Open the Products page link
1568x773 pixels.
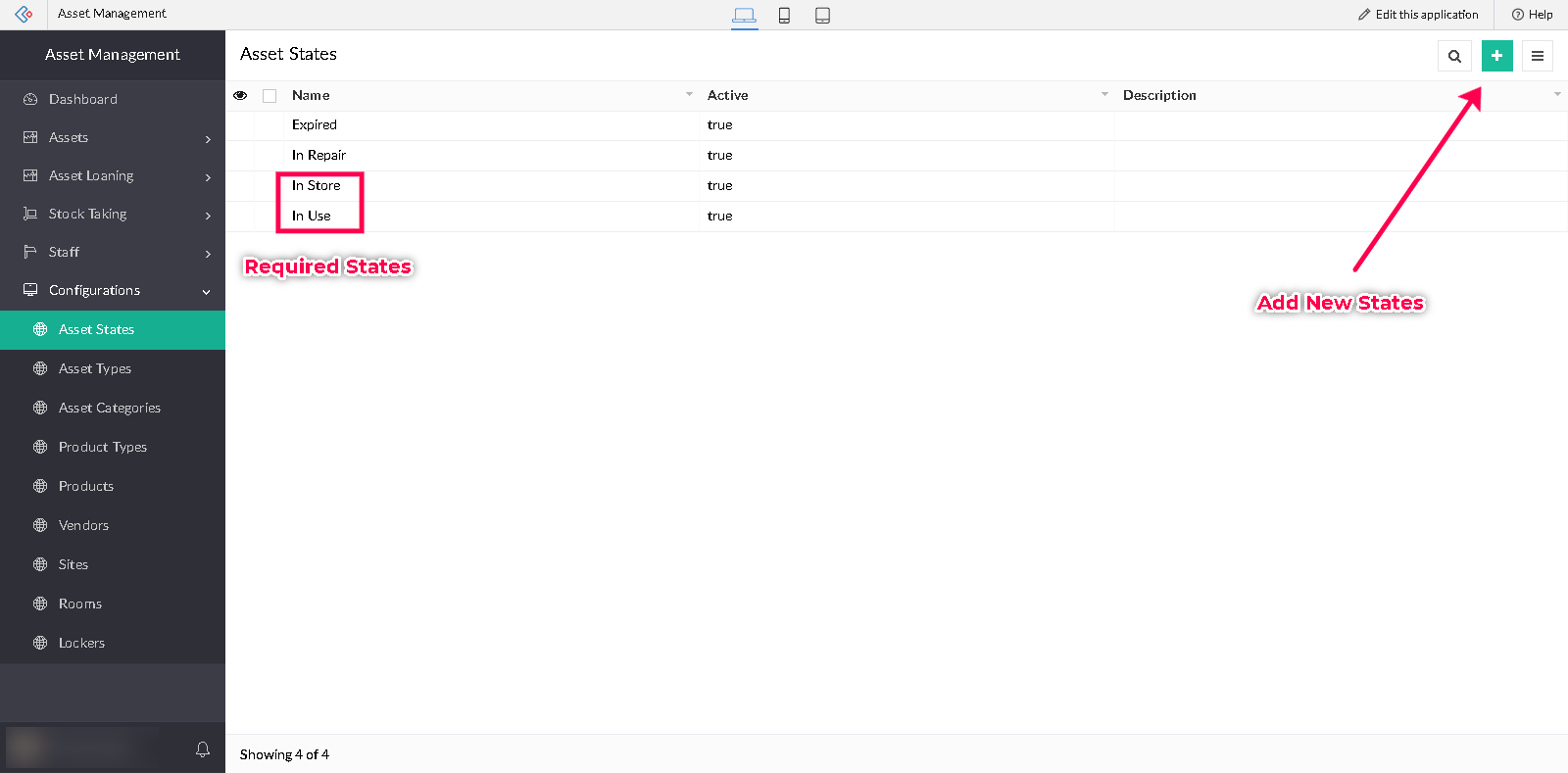point(113,486)
